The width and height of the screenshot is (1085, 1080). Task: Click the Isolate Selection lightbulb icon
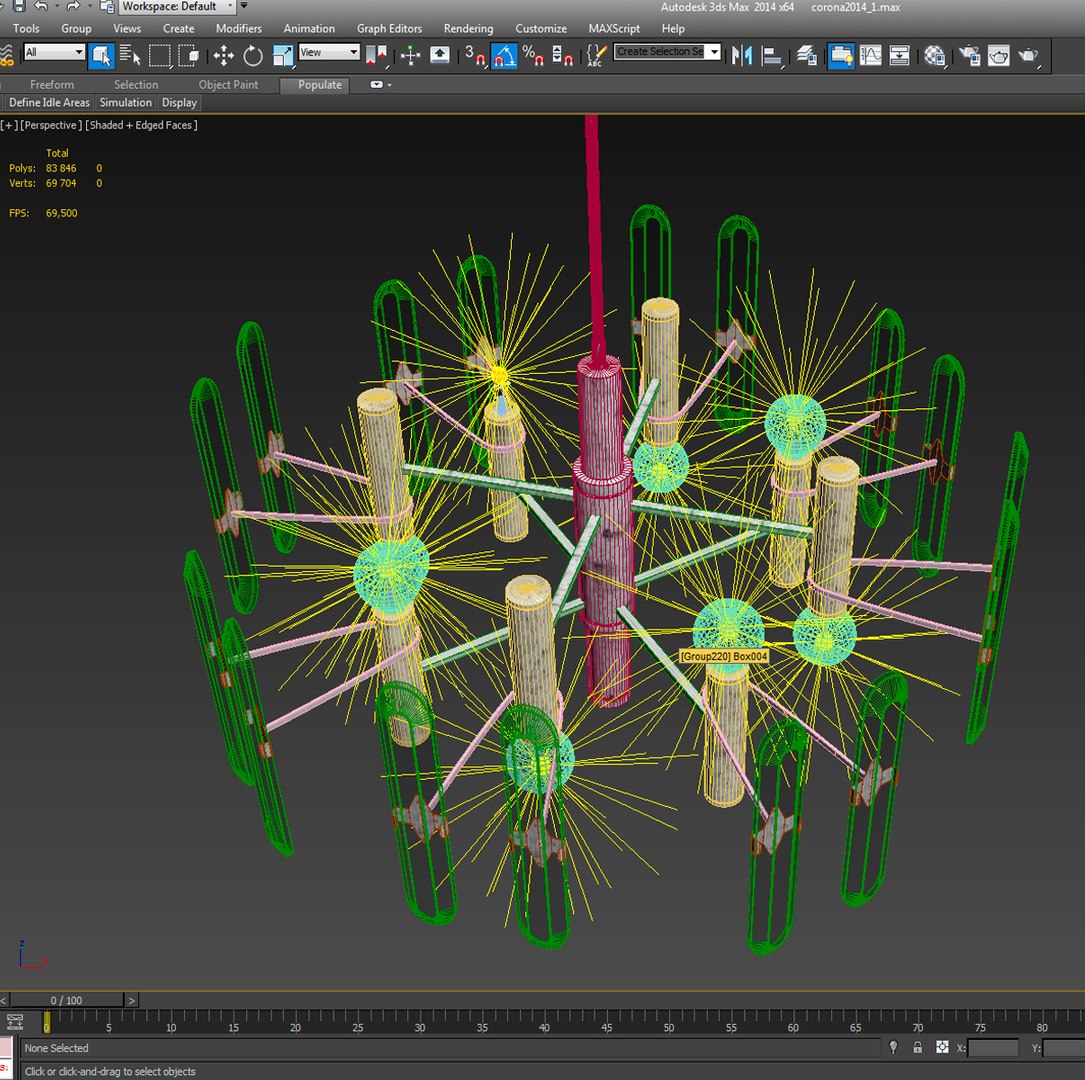point(893,1047)
